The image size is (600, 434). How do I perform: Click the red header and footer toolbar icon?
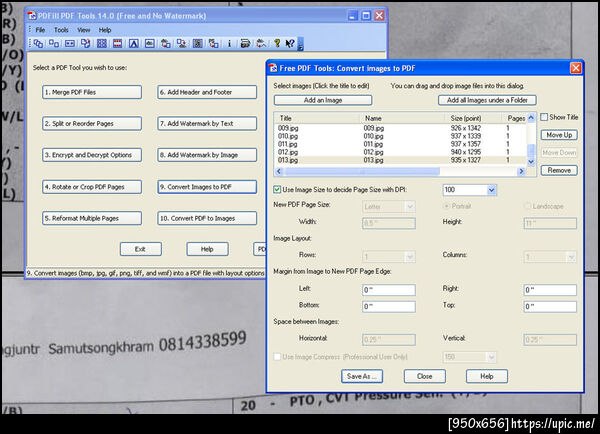117,44
